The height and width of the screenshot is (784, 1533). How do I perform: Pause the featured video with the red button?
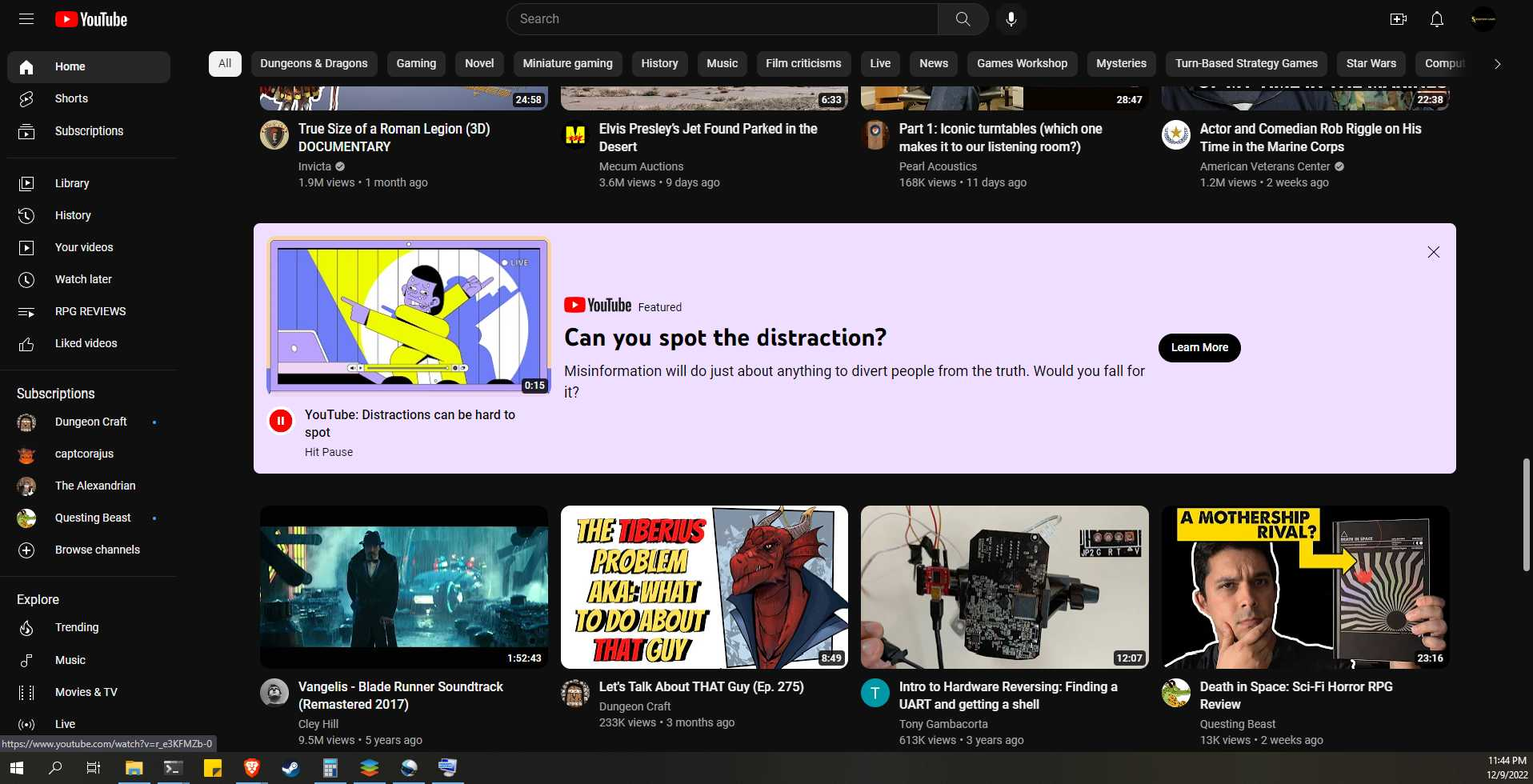[281, 421]
